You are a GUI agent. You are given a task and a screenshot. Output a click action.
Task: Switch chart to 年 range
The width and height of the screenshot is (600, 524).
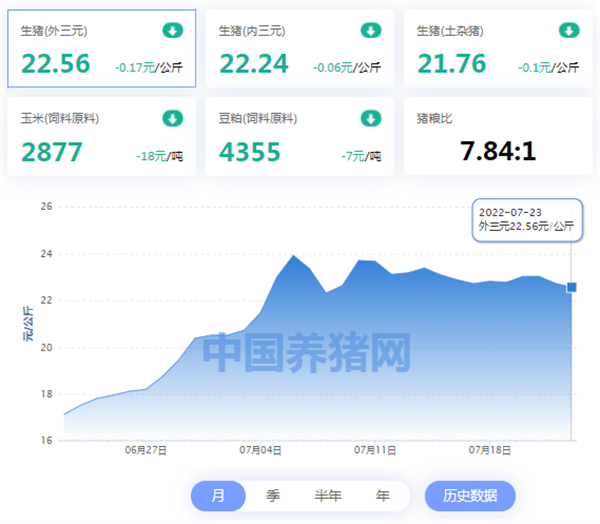[383, 496]
